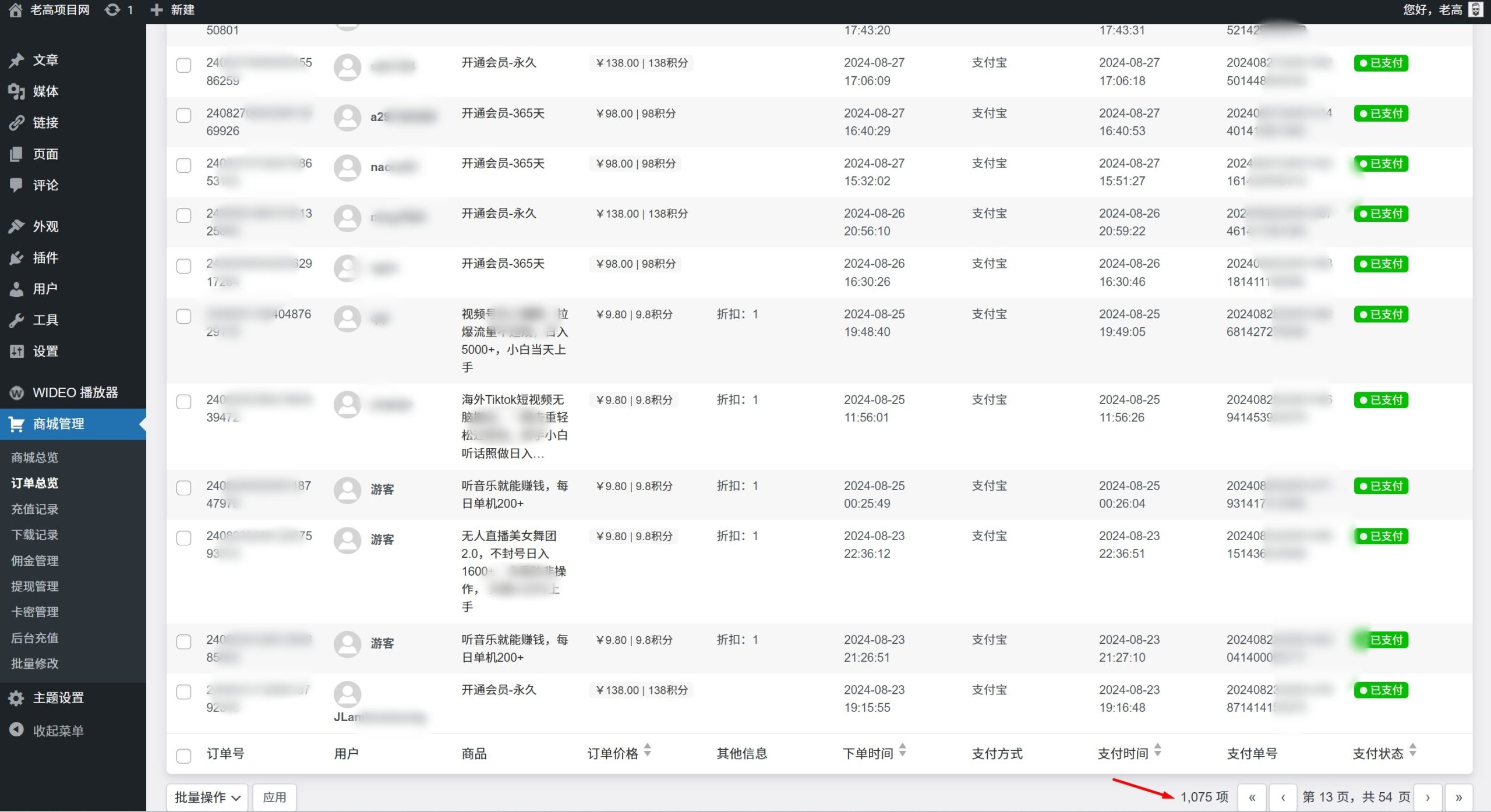
Task: Check the first 开通会员-永久 order checkbox
Action: (184, 66)
